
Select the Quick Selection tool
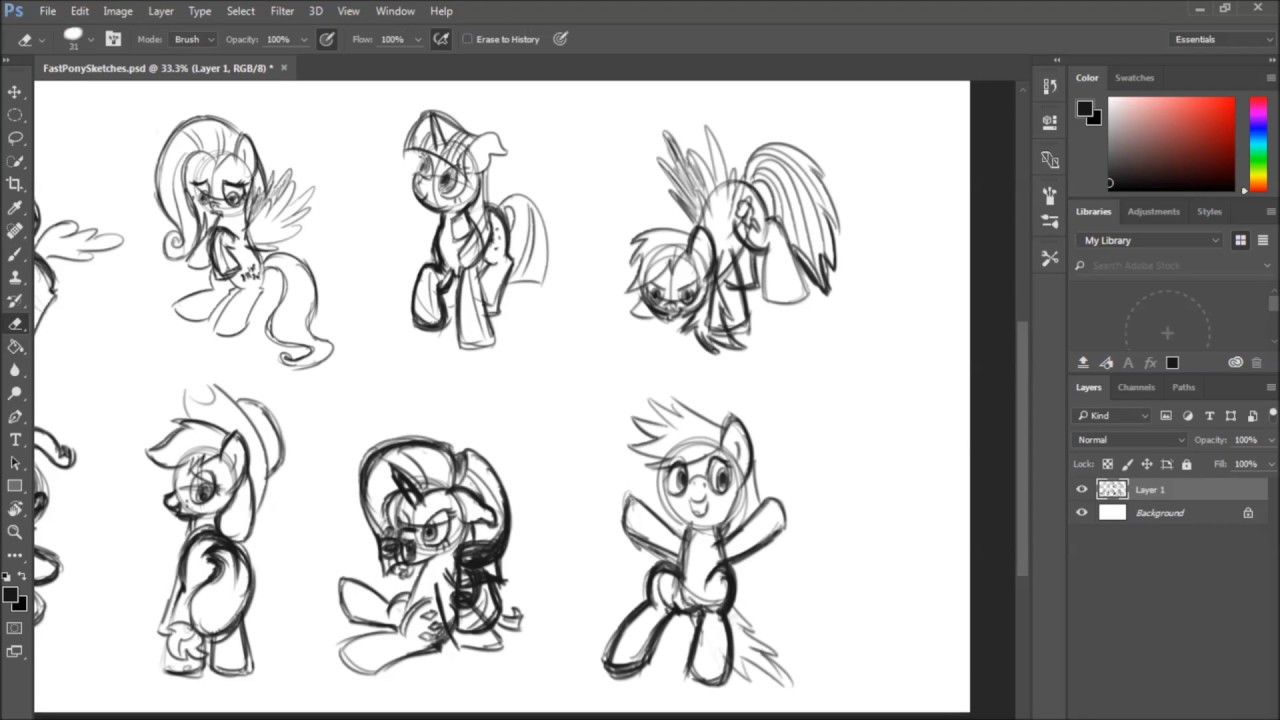pos(15,161)
